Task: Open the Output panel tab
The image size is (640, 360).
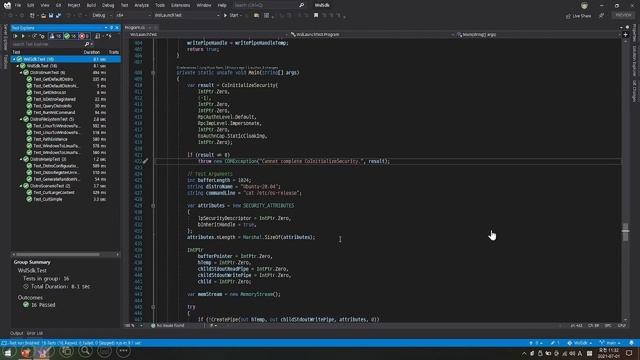Action: click(x=17, y=333)
